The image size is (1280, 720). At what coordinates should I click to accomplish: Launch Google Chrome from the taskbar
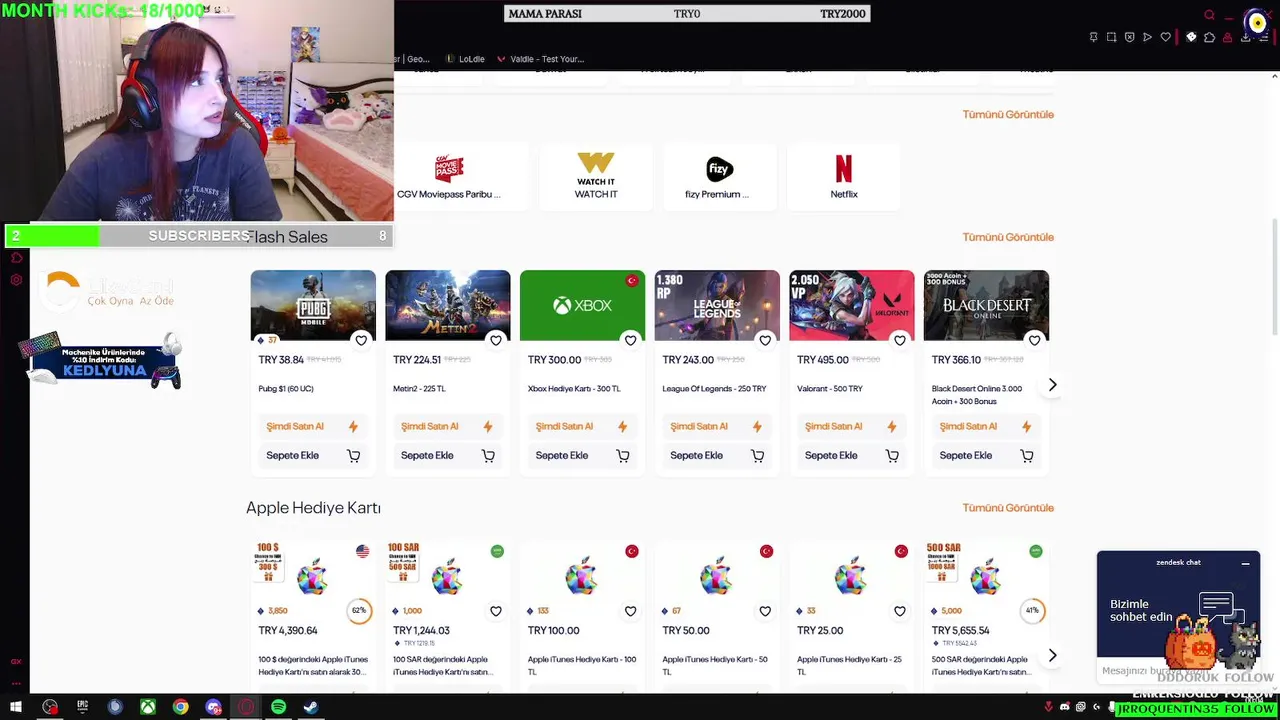pos(180,707)
